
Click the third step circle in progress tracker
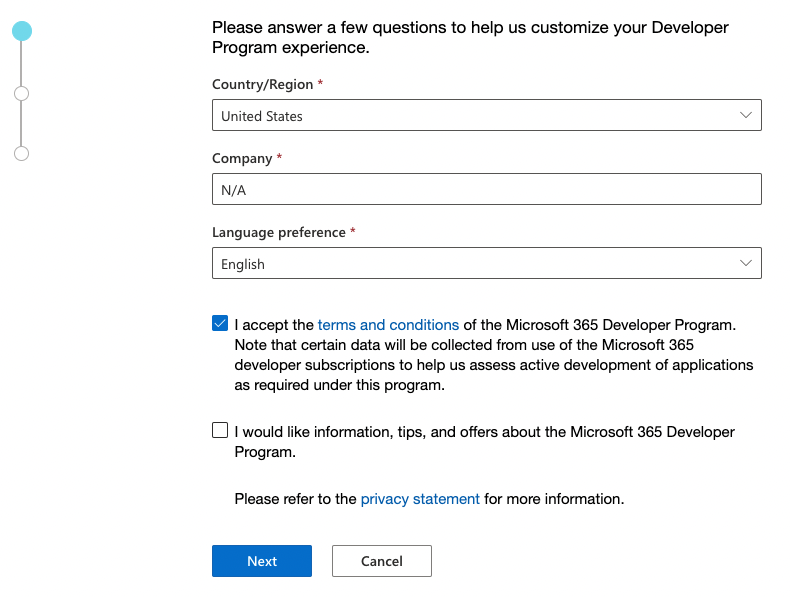22,153
